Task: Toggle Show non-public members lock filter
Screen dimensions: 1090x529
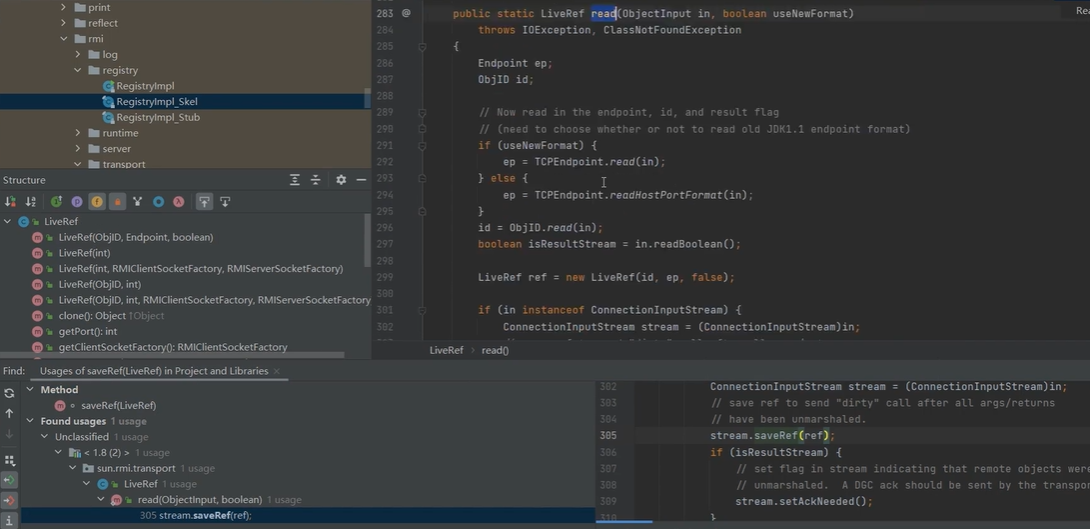Action: [x=117, y=202]
